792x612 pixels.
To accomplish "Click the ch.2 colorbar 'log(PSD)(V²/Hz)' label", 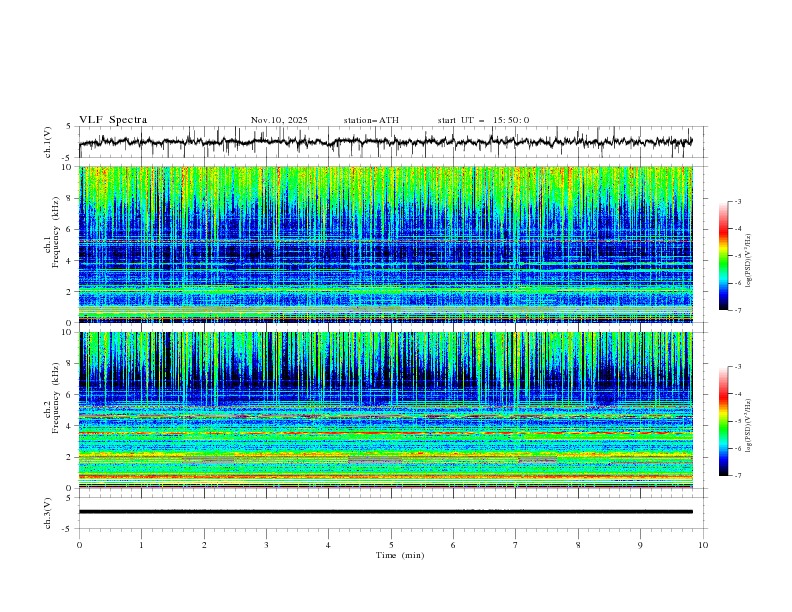I will (749, 425).
